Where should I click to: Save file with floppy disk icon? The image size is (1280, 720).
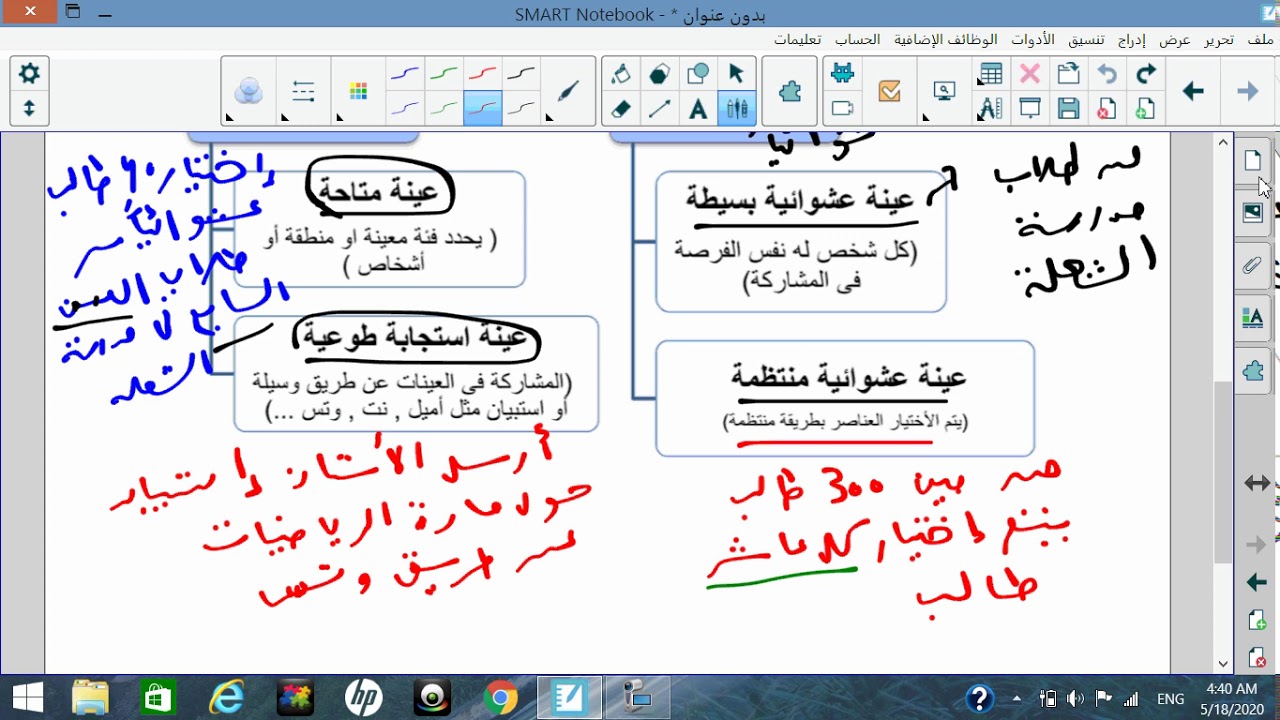pos(1069,109)
